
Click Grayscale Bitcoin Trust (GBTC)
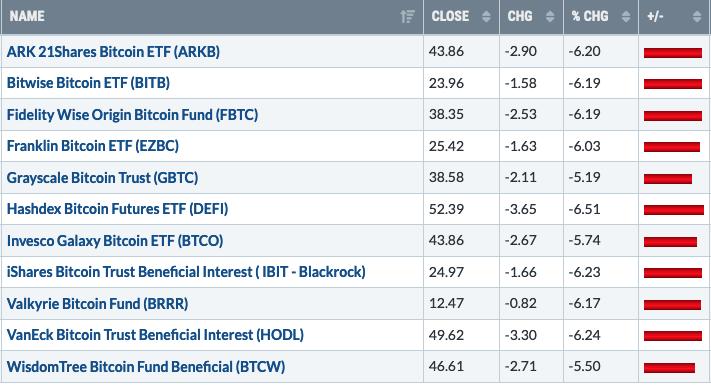[102, 178]
